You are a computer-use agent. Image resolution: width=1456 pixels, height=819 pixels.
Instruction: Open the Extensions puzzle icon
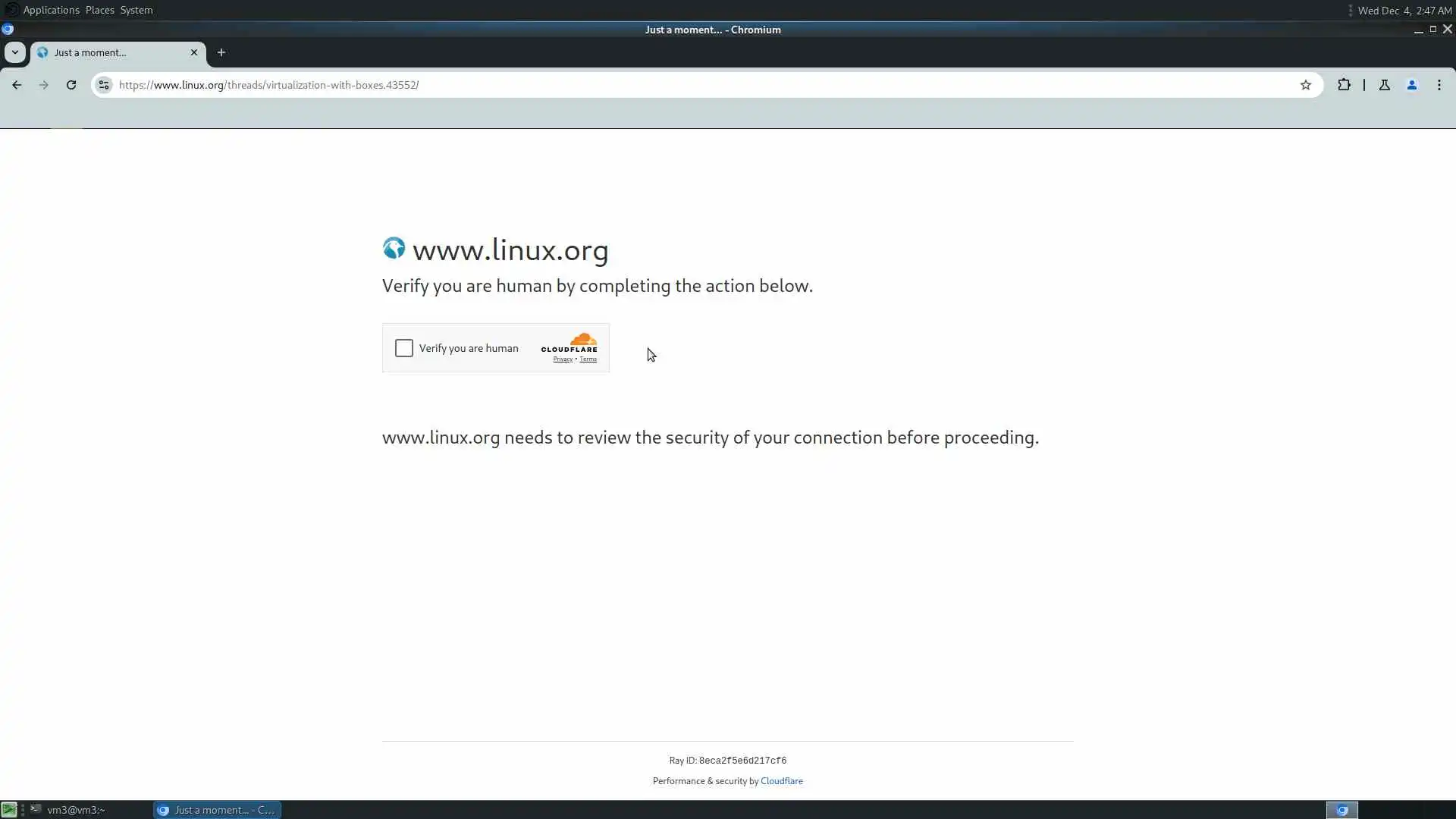pos(1344,85)
